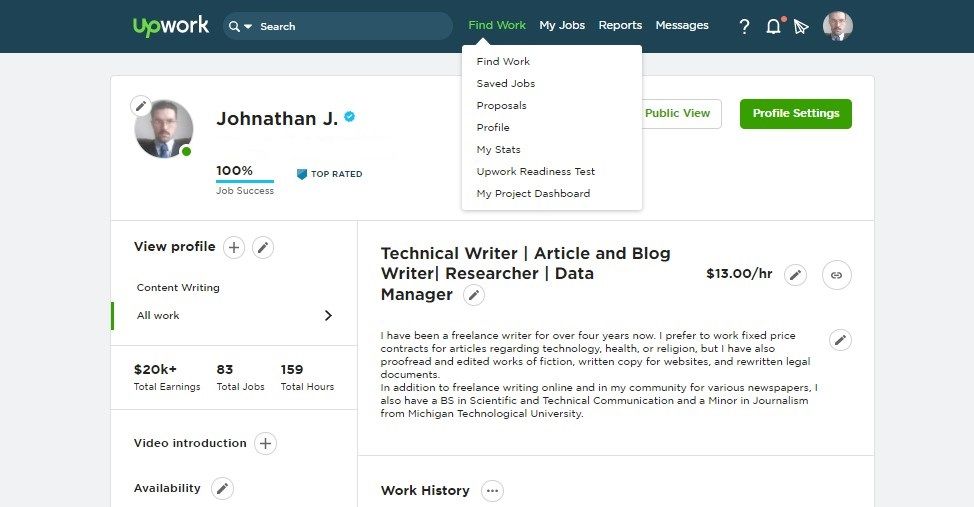Click the green online status dot
Screen dimensions: 974x507
point(186,152)
